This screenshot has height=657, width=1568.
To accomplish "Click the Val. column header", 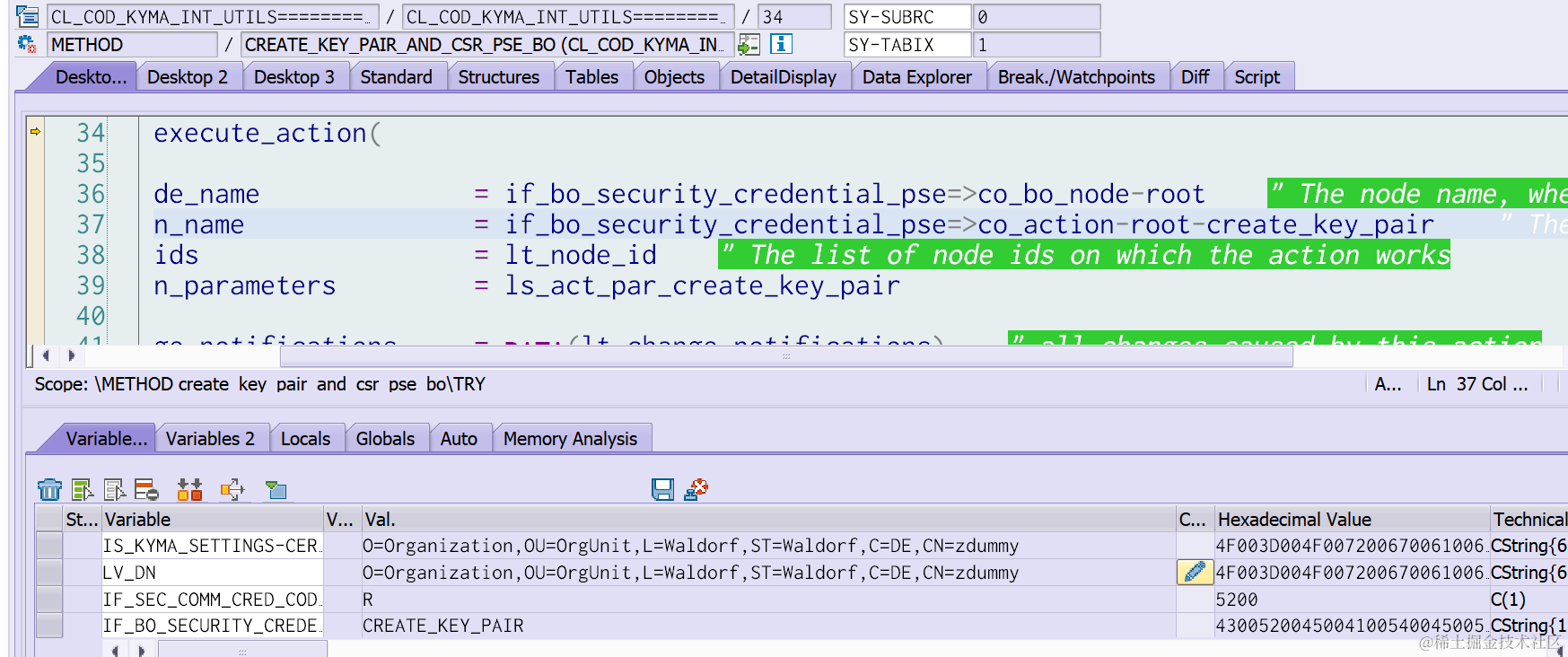I will pyautogui.click(x=768, y=519).
